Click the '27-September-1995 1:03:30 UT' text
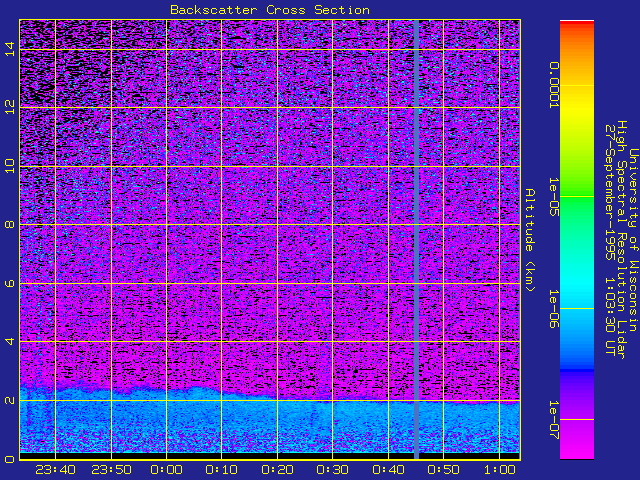Screen dimensions: 640x480 click(610, 240)
